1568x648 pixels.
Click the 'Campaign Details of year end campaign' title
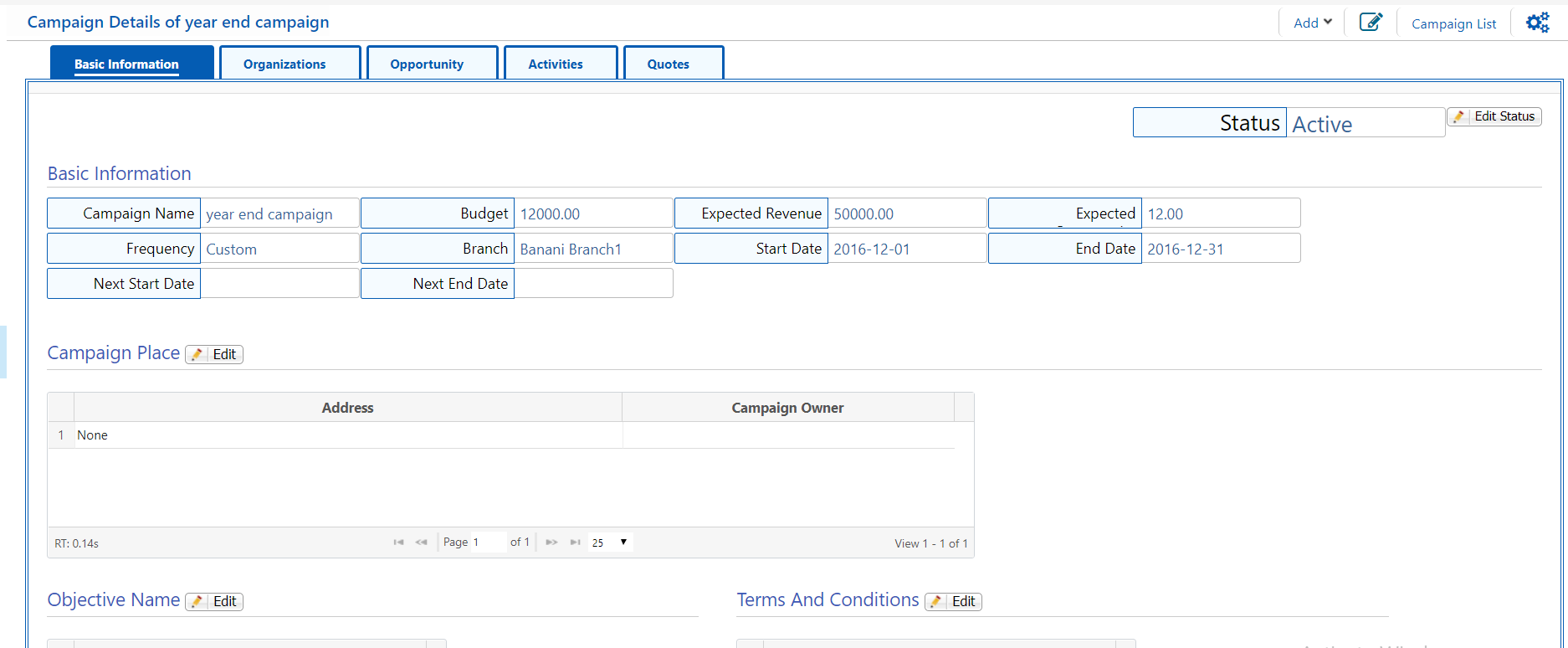178,22
